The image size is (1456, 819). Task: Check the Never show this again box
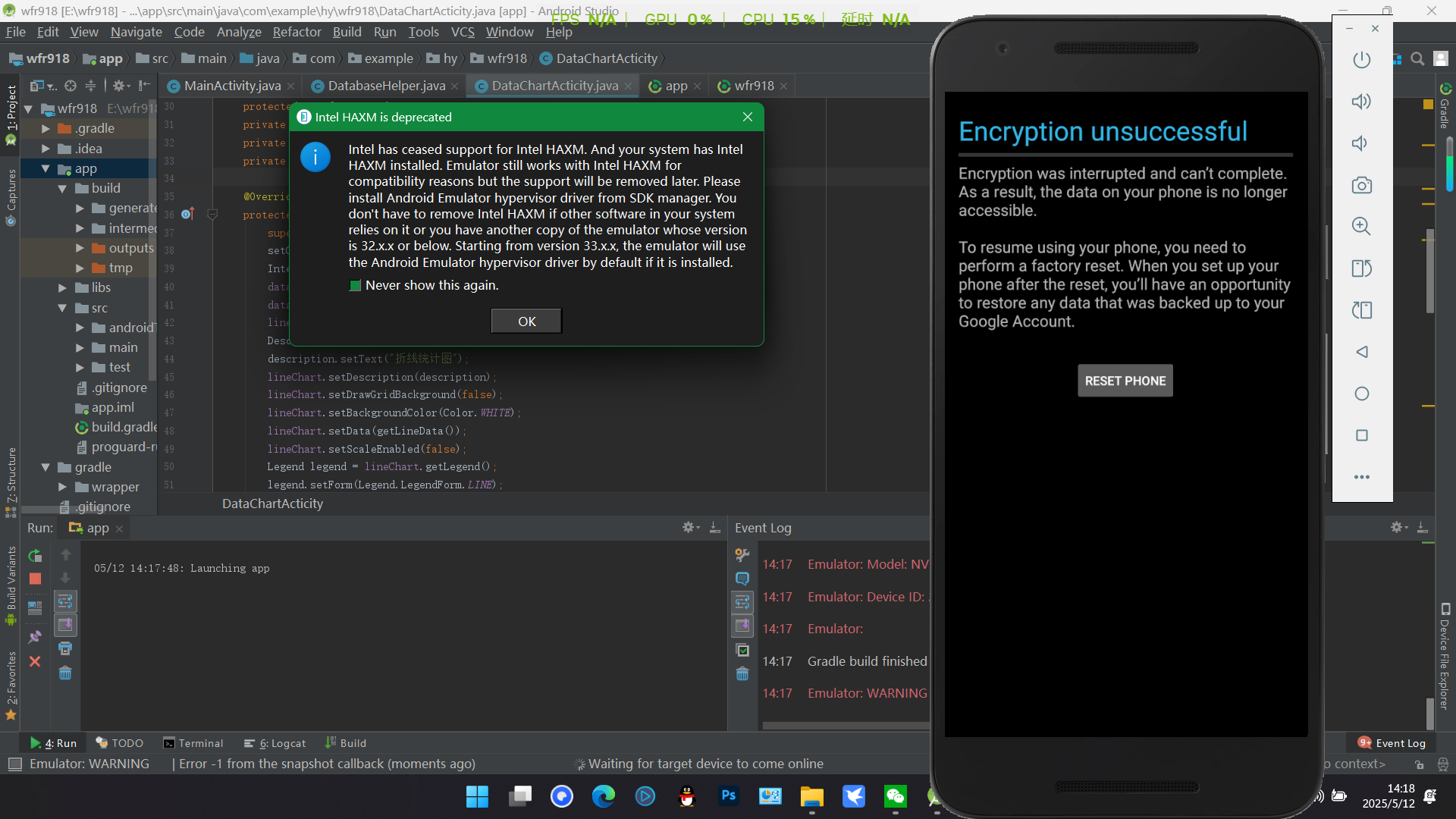click(x=355, y=286)
